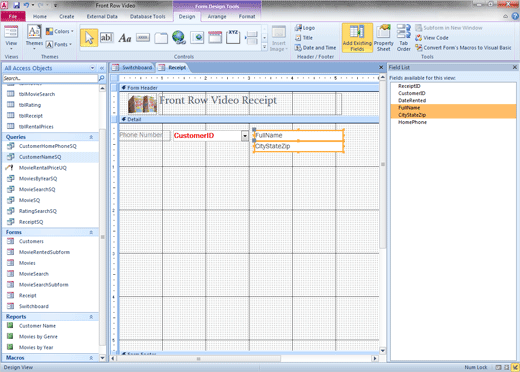Select the Text Box control tool
This screenshot has width=520, height=372.
click(x=107, y=38)
